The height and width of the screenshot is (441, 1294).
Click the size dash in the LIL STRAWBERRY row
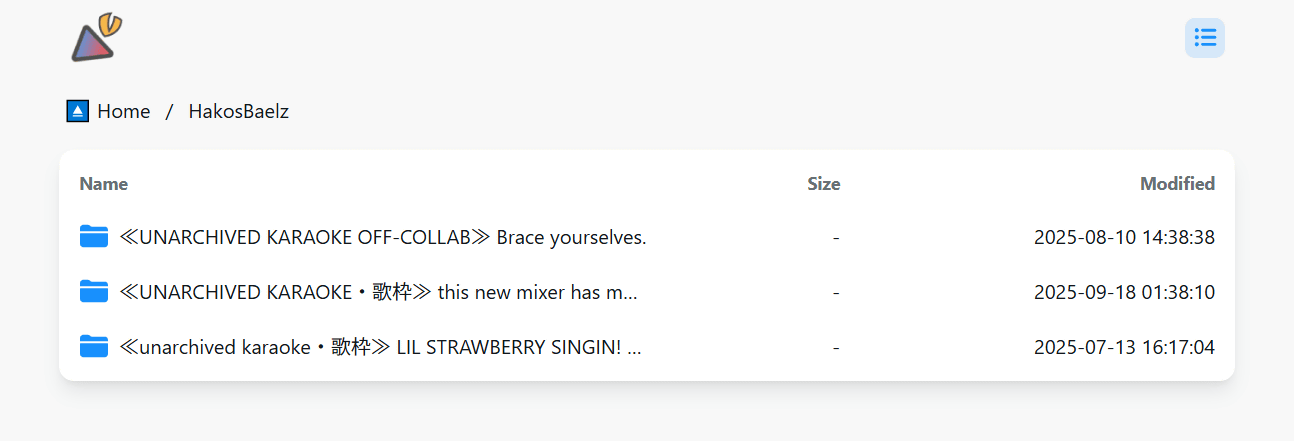pos(835,348)
